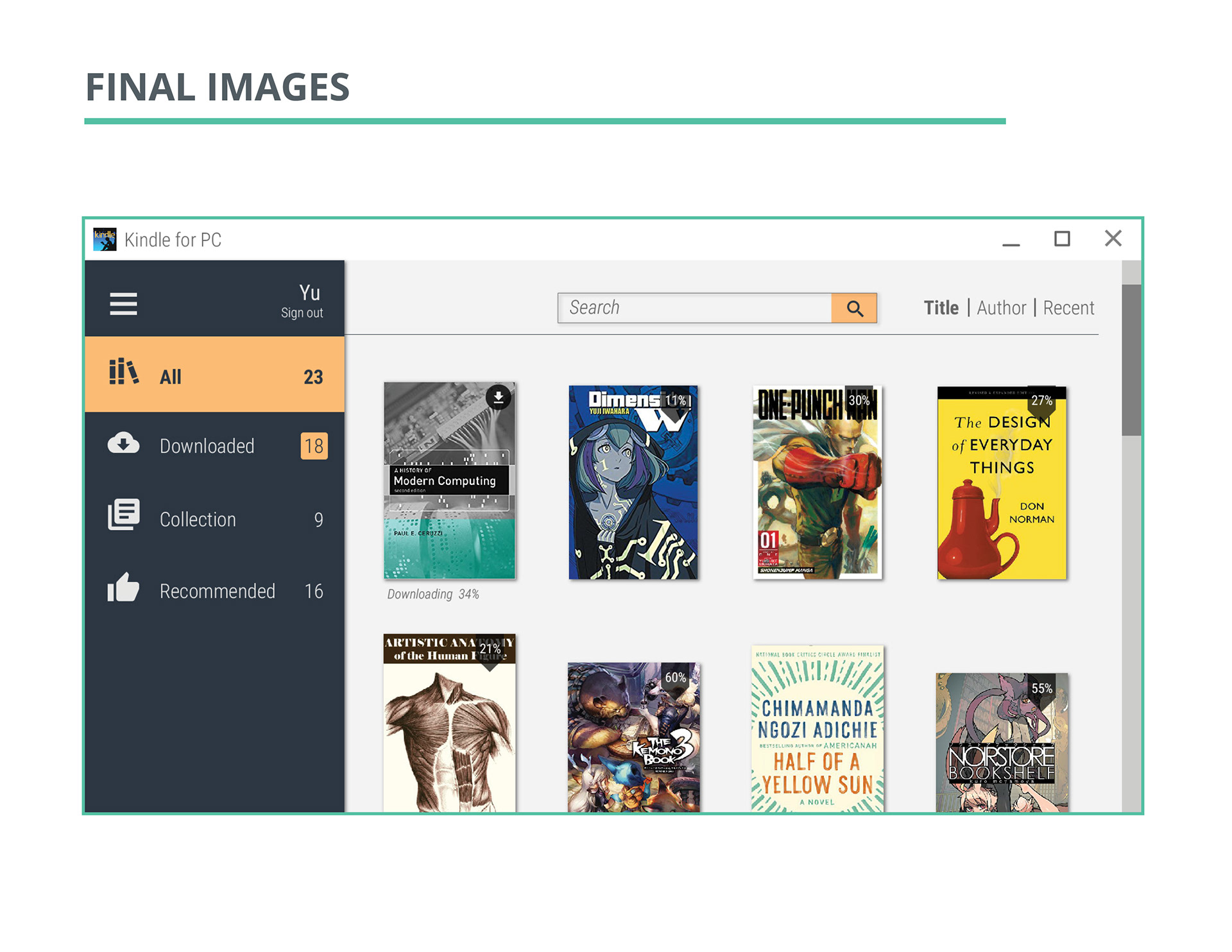
Task: Open Half of a Yellow Sun book
Action: [x=817, y=728]
